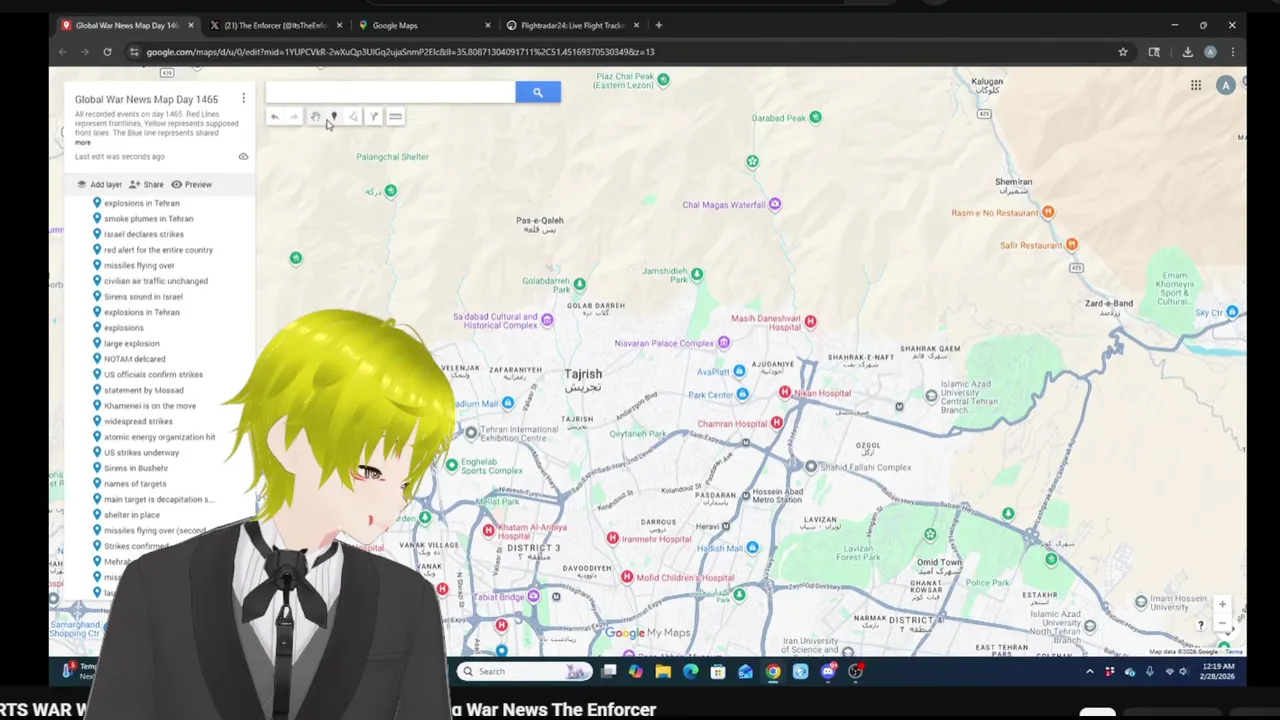
Task: Click the Rasm-e No Restaurant marker
Action: click(x=1048, y=212)
